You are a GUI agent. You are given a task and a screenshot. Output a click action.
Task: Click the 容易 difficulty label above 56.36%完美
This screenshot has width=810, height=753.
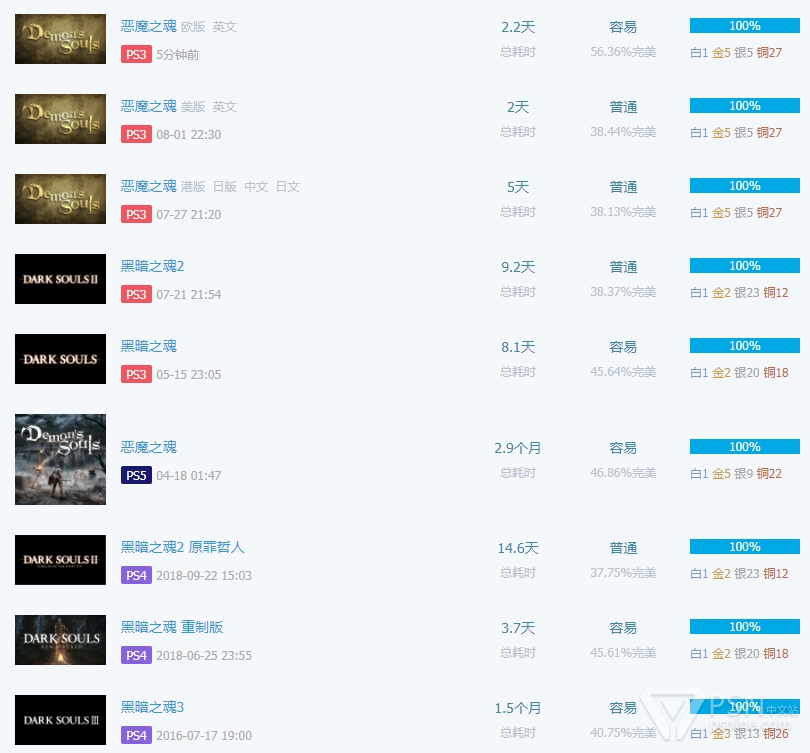(623, 27)
